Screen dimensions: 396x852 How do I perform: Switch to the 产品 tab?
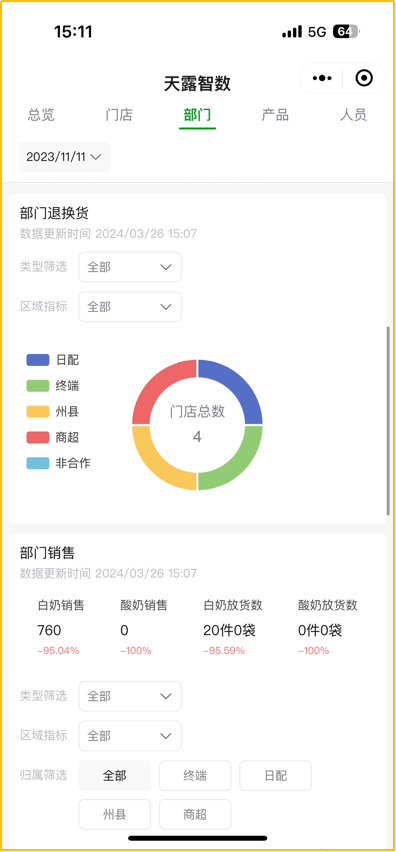point(275,115)
